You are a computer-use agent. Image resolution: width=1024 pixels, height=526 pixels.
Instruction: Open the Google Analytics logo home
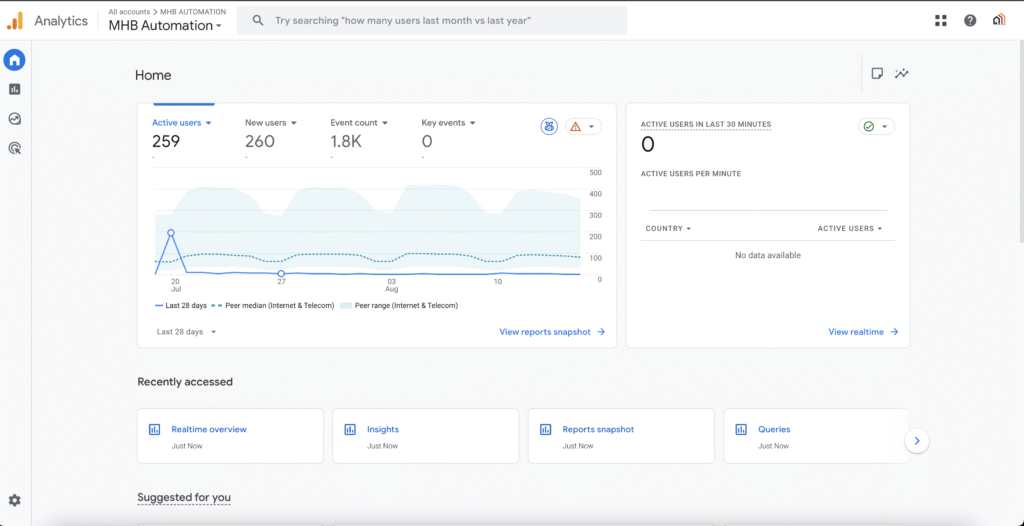[14, 20]
